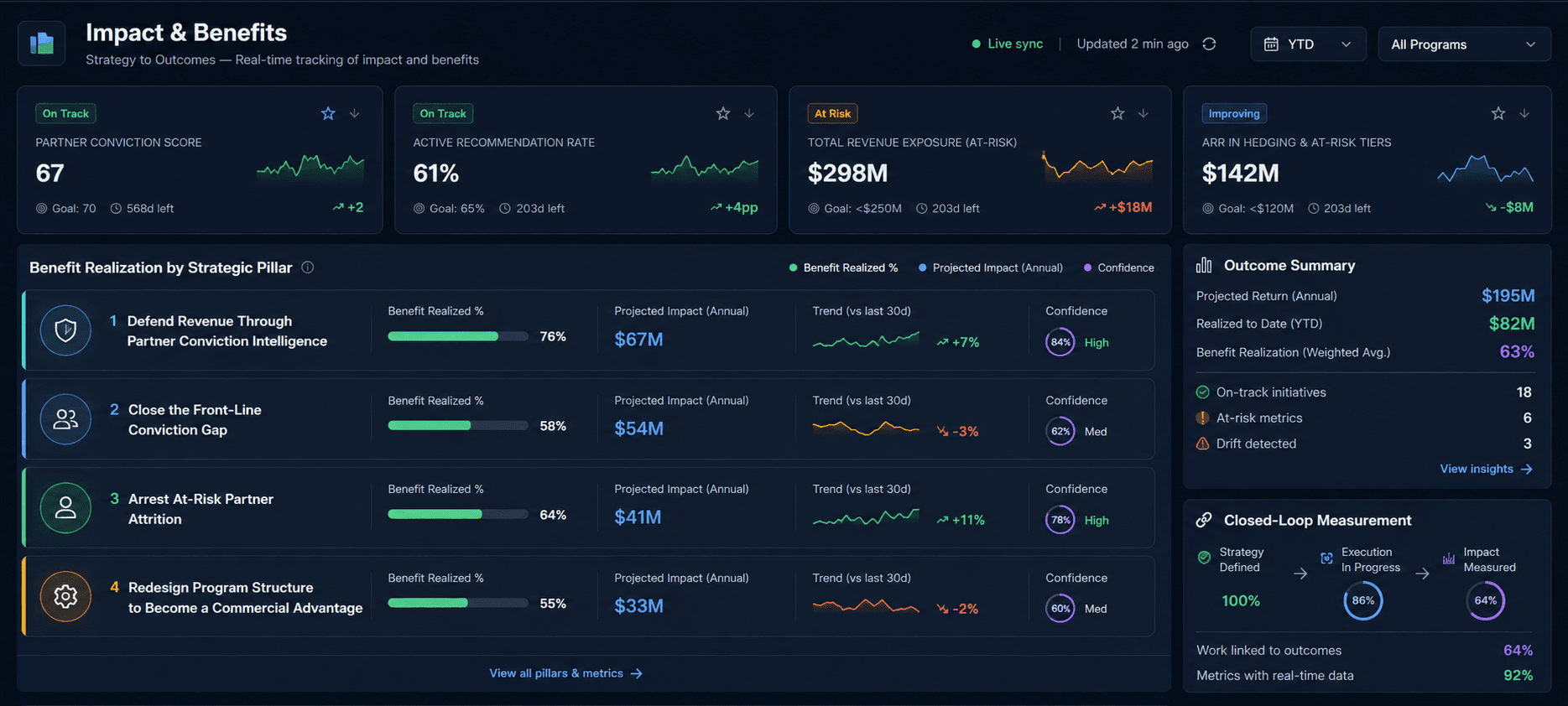Expand Active Recommendation Rate card down arrow

(749, 113)
